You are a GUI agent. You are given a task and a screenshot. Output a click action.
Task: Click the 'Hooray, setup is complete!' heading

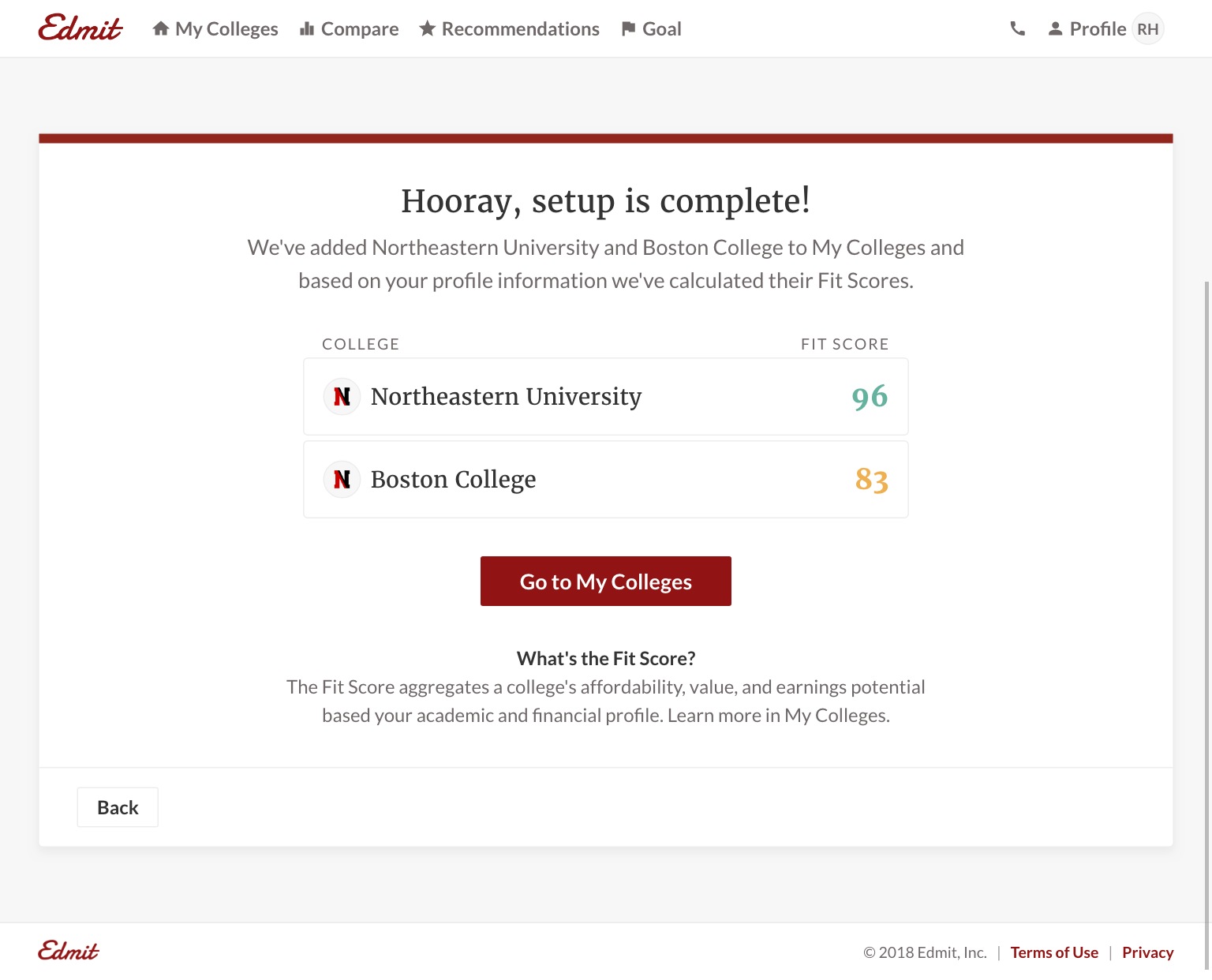tap(606, 200)
